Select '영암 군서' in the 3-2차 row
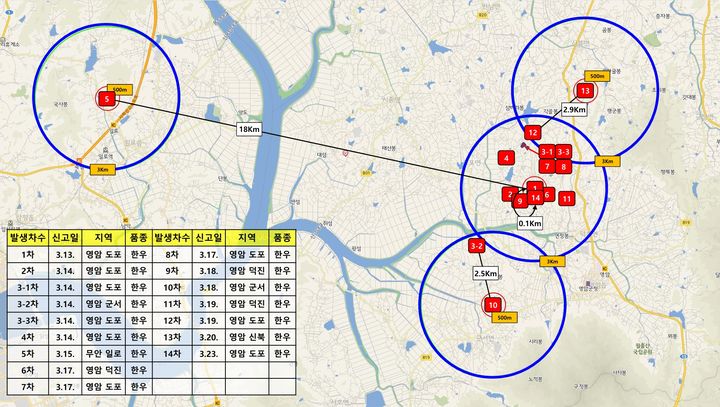The height and width of the screenshot is (407, 720). point(104,304)
